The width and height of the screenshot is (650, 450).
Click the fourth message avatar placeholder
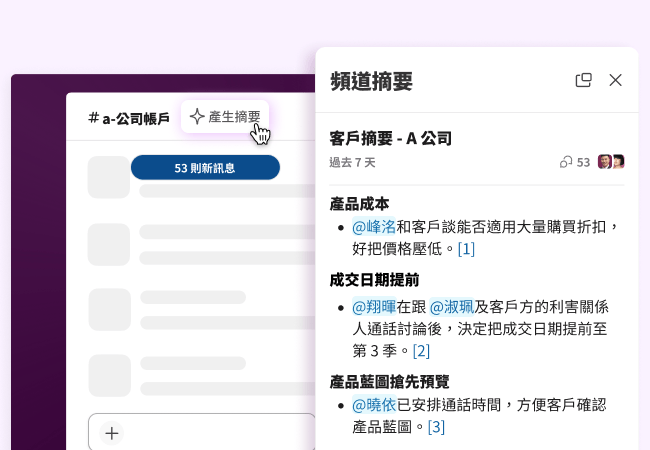(109, 375)
